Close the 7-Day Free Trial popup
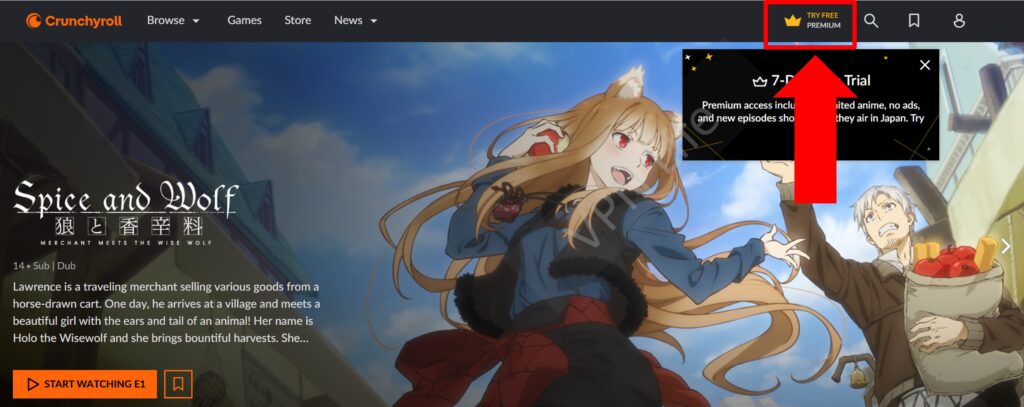1024x407 pixels. pos(924,65)
